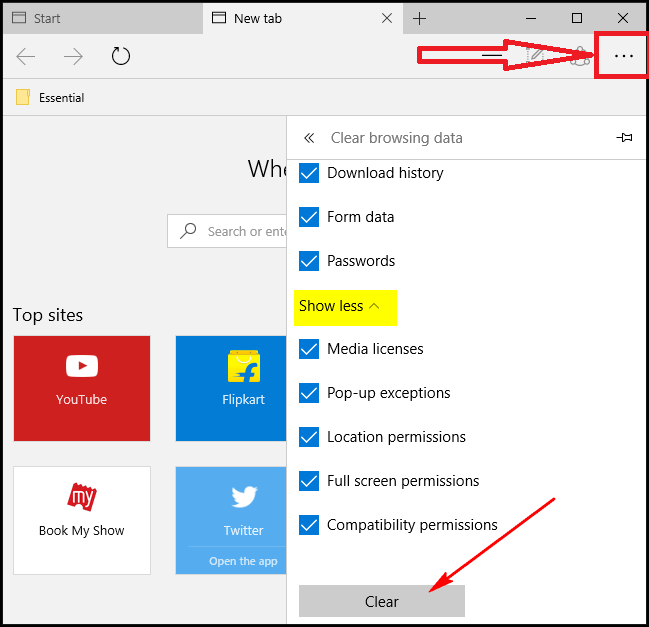This screenshot has width=649, height=627.
Task: Click Open the app under Twitter
Action: pyautogui.click(x=243, y=561)
